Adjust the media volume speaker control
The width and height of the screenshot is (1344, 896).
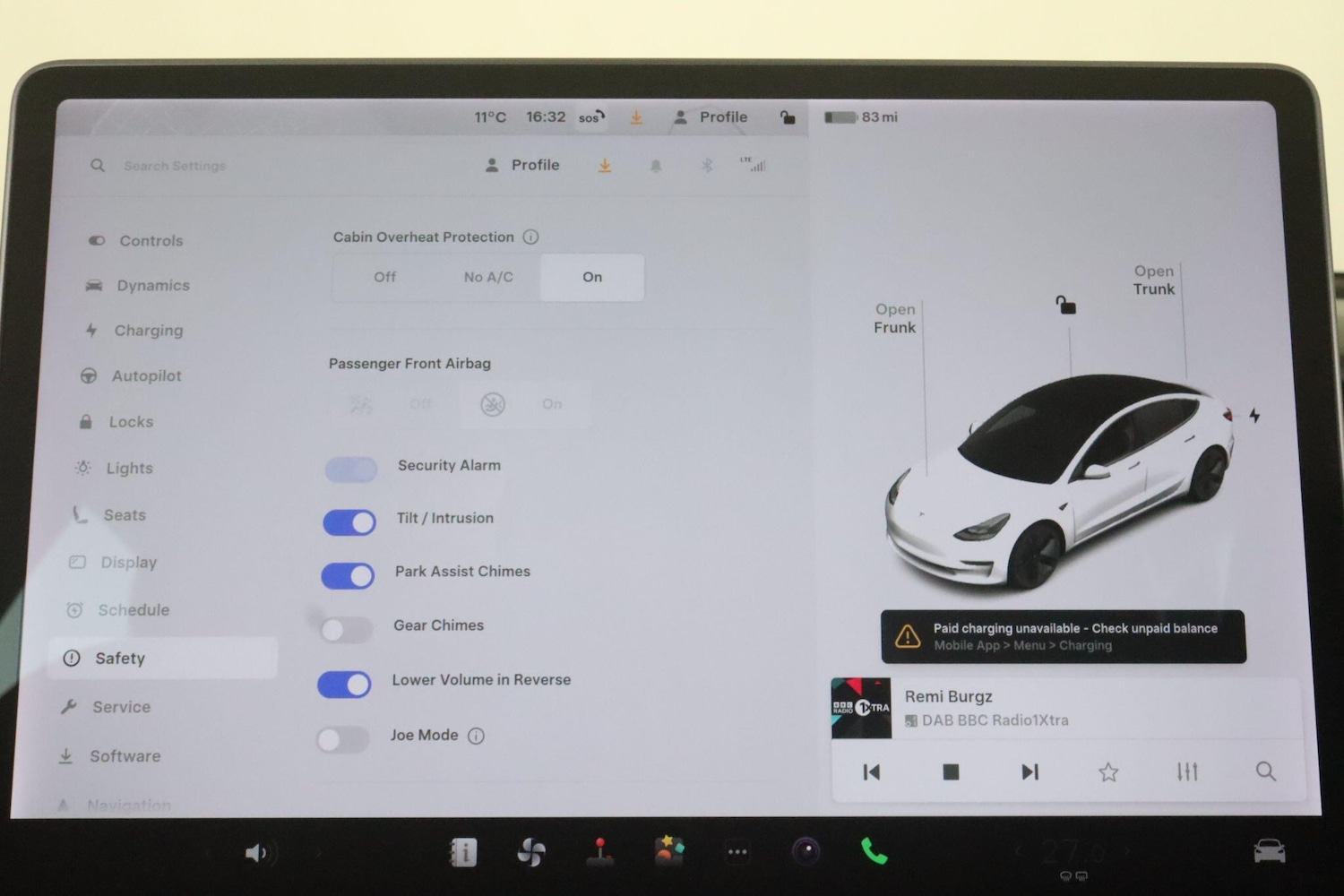[x=260, y=852]
